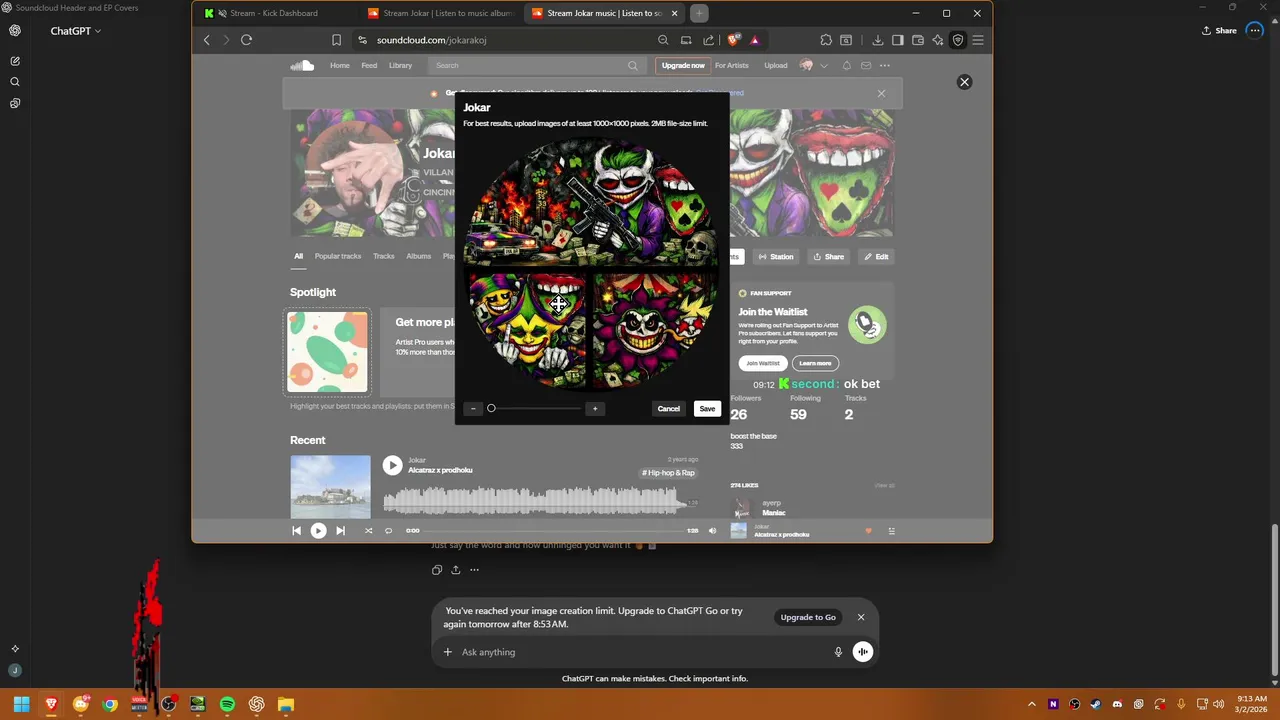Open SoundCloud messages envelope
This screenshot has width=1280, height=720.
[865, 65]
